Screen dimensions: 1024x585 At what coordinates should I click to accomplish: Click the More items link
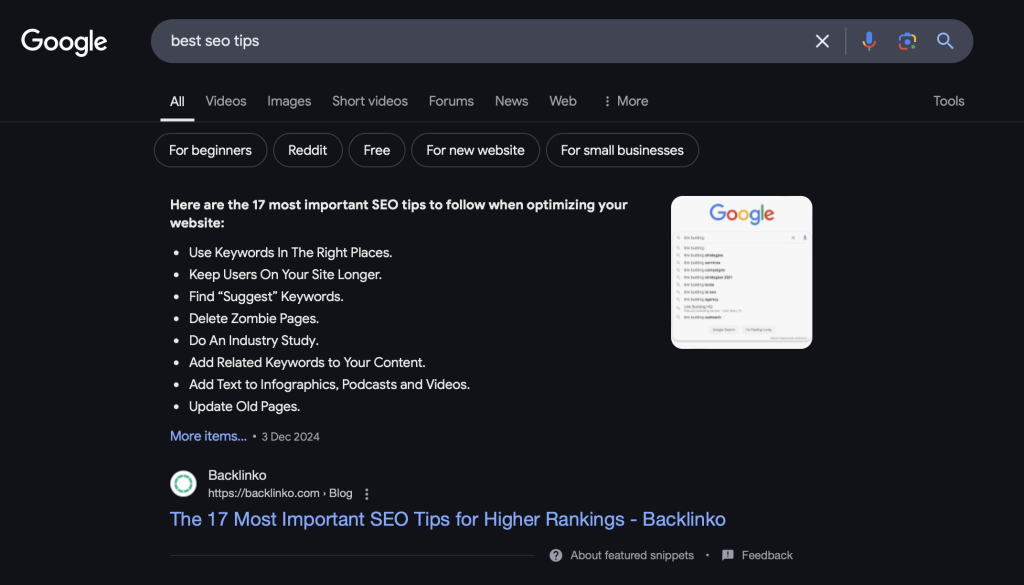point(208,436)
